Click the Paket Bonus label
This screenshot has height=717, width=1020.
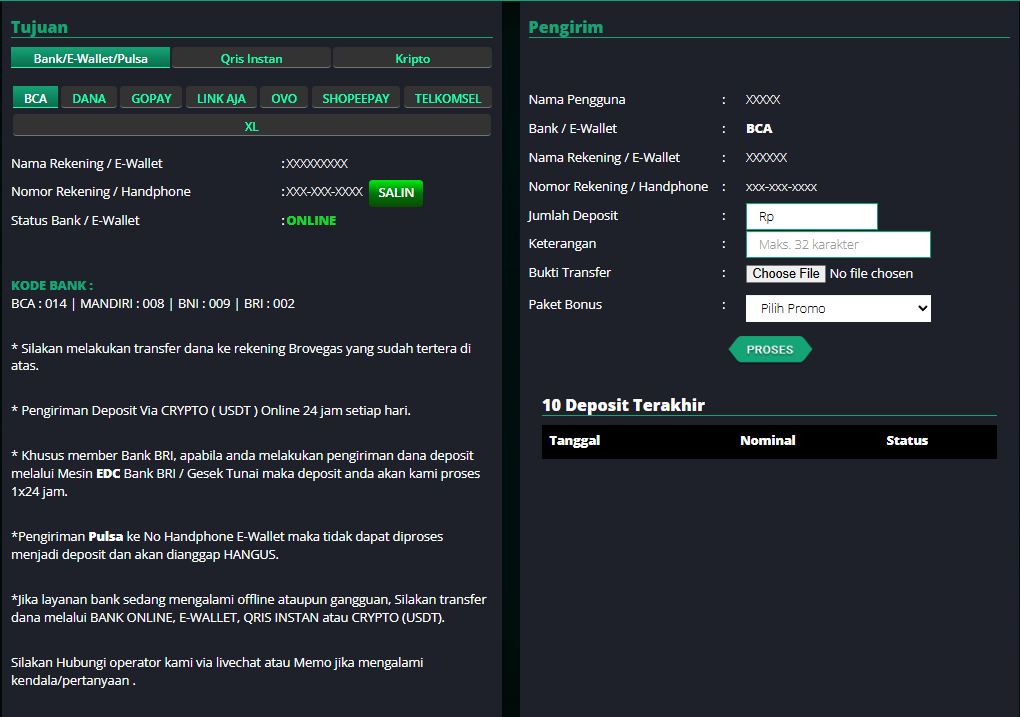[x=565, y=304]
